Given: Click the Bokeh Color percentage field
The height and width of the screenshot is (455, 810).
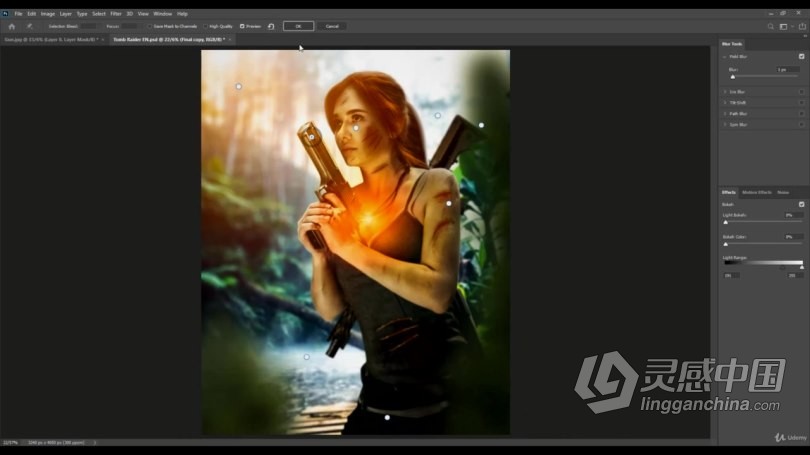Looking at the screenshot, I should [793, 237].
